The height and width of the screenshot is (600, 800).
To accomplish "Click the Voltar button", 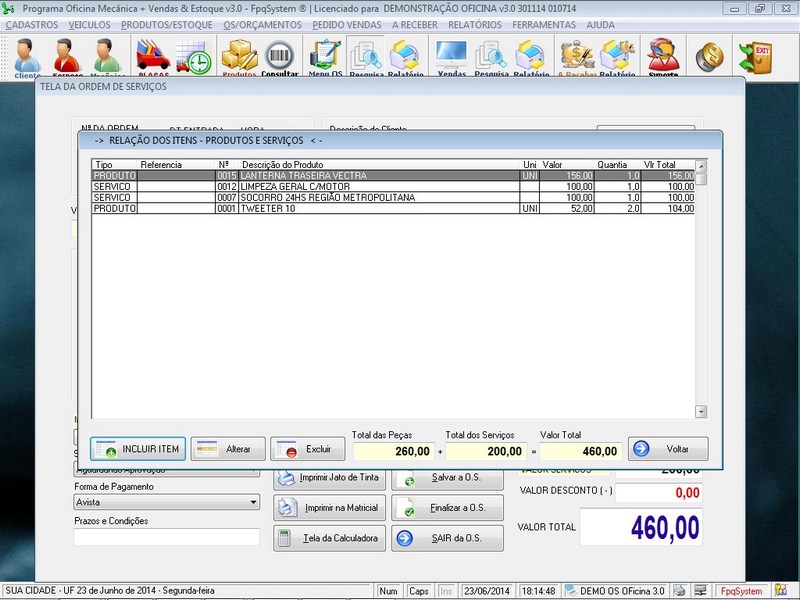I will (x=668, y=449).
